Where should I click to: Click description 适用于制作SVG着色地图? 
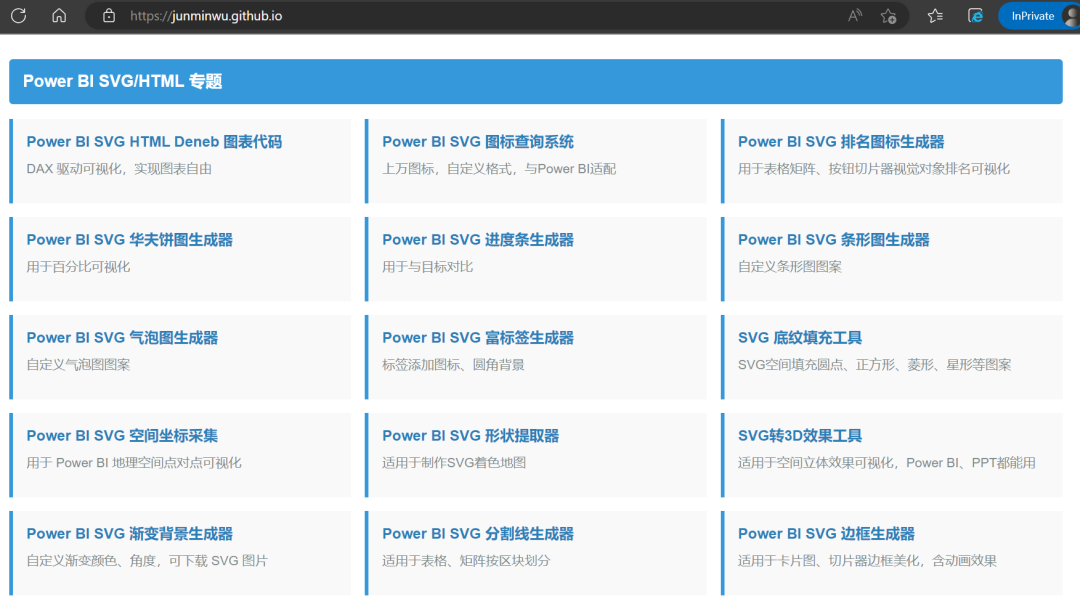[454, 462]
